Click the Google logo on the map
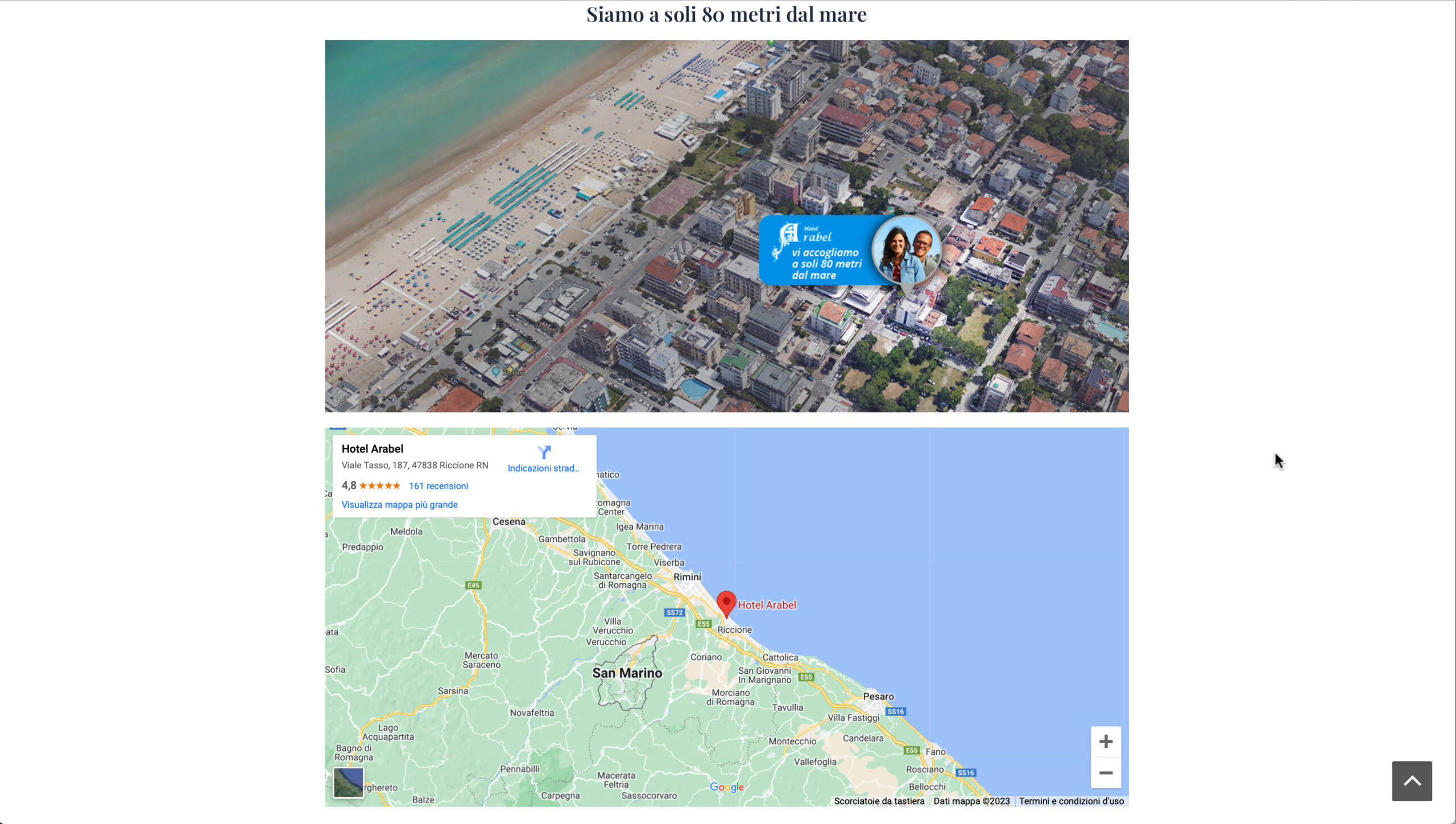The height and width of the screenshot is (824, 1456). click(726, 786)
